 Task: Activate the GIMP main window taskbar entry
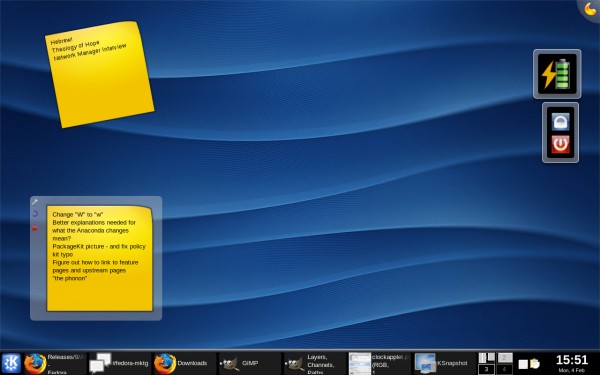(249, 363)
